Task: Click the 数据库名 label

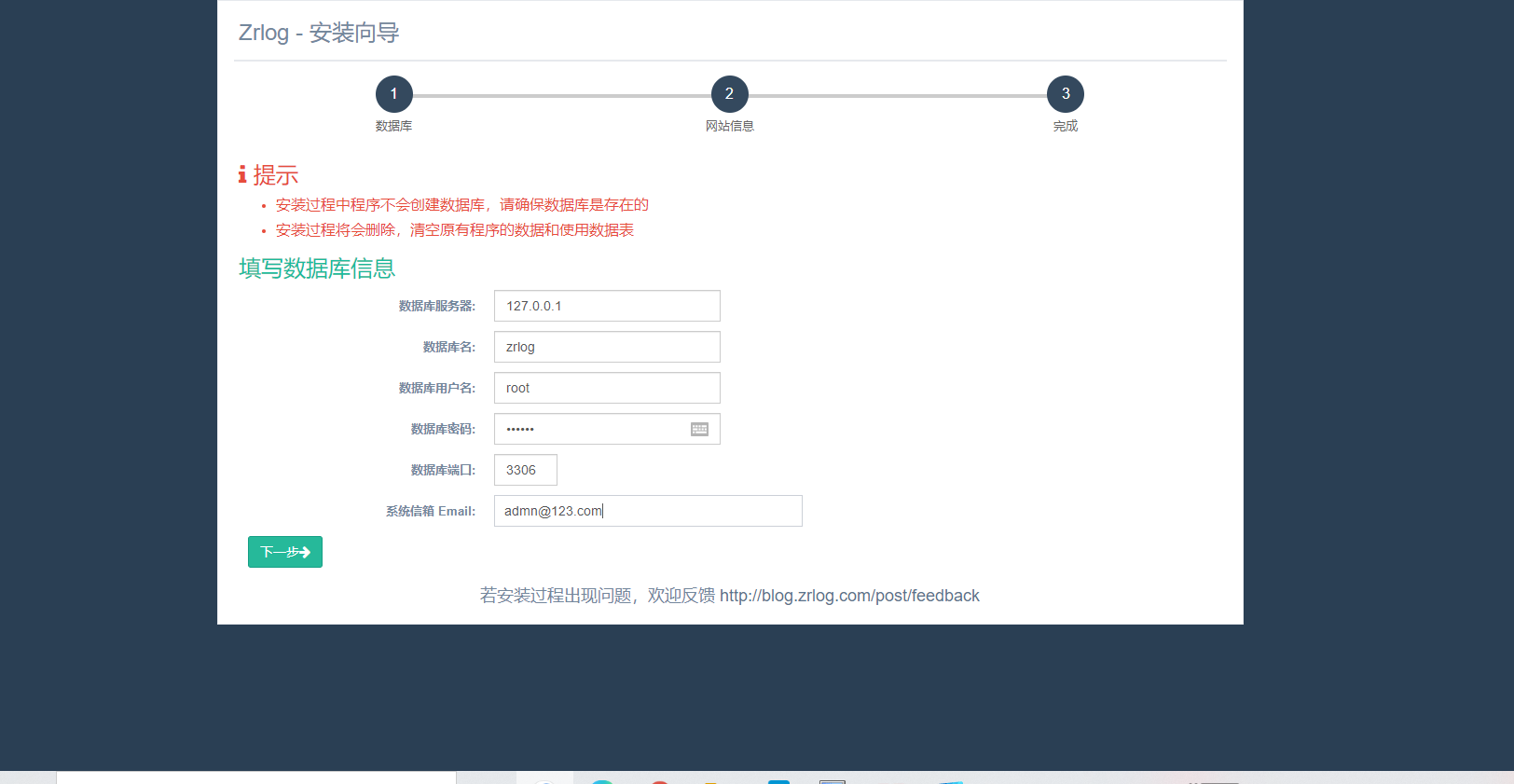Action: click(x=449, y=347)
